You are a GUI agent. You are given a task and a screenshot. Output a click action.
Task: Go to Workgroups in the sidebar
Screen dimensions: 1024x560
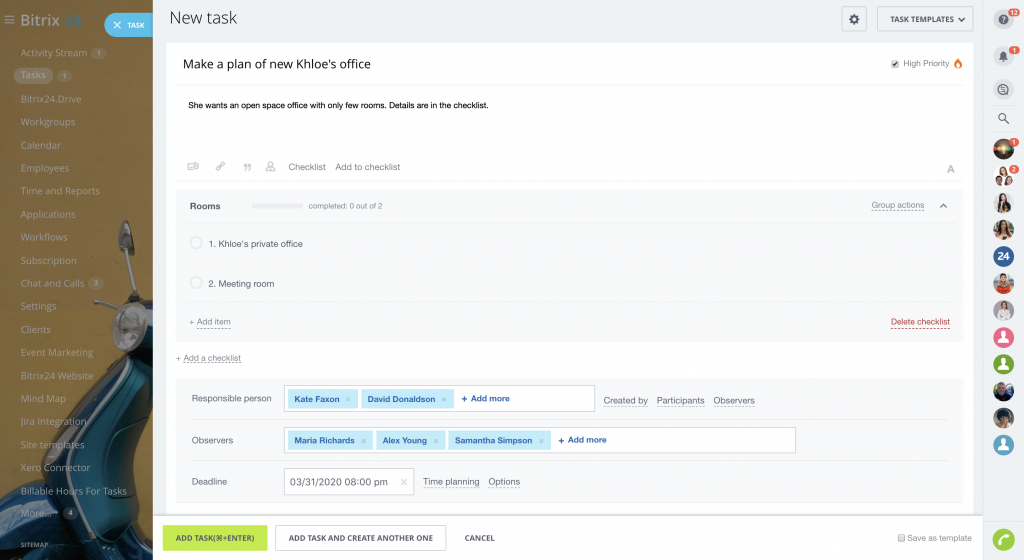click(48, 122)
